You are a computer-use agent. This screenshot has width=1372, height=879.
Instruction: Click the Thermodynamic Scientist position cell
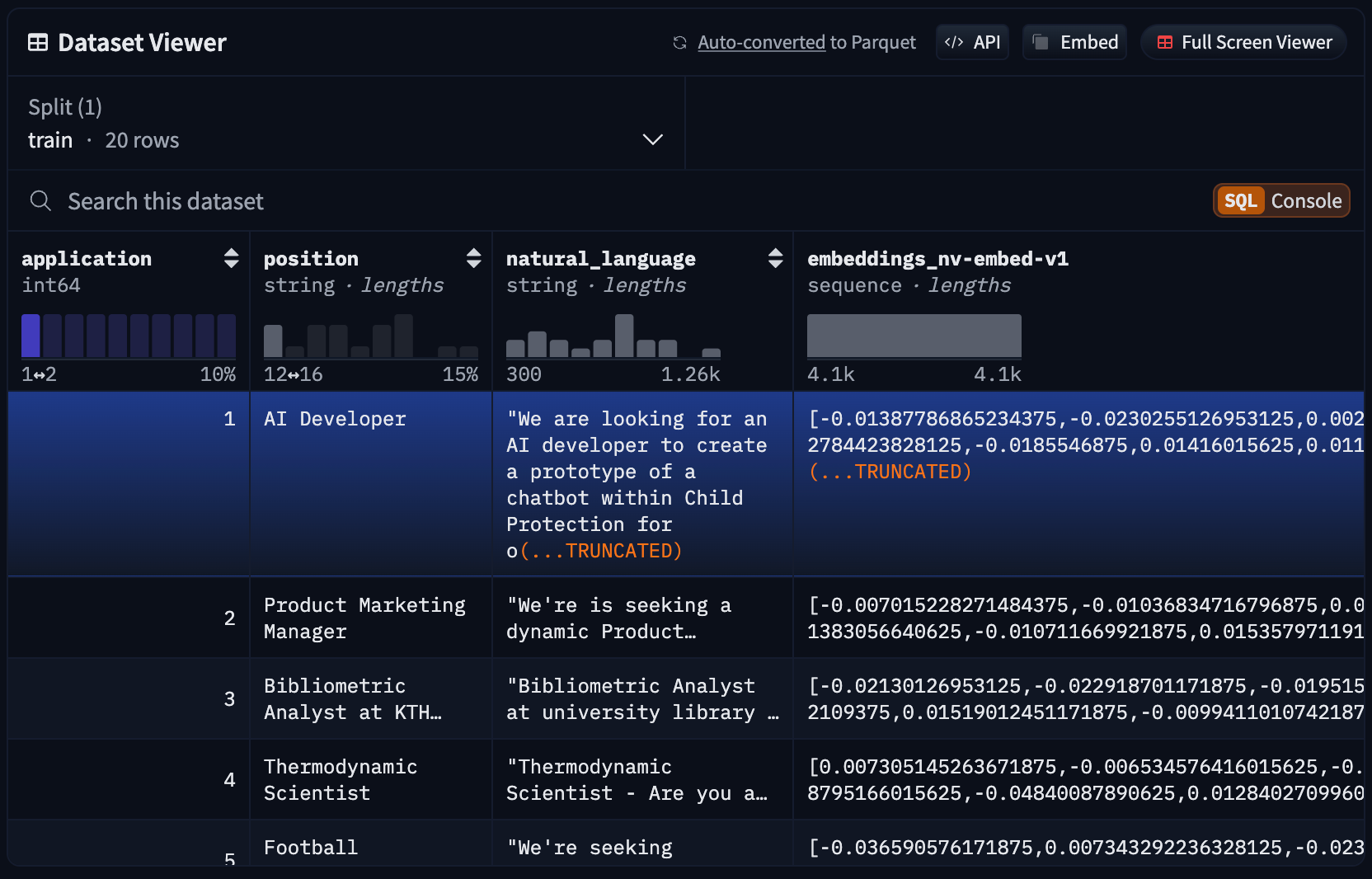click(340, 780)
